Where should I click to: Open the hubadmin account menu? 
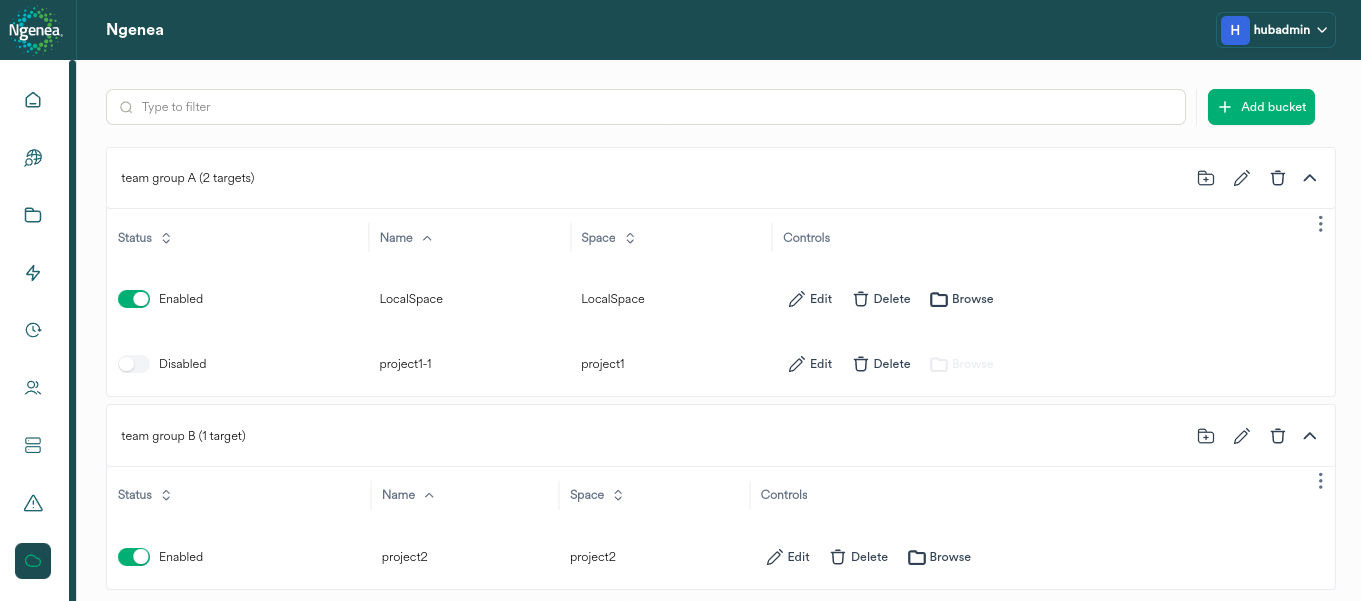click(1276, 29)
